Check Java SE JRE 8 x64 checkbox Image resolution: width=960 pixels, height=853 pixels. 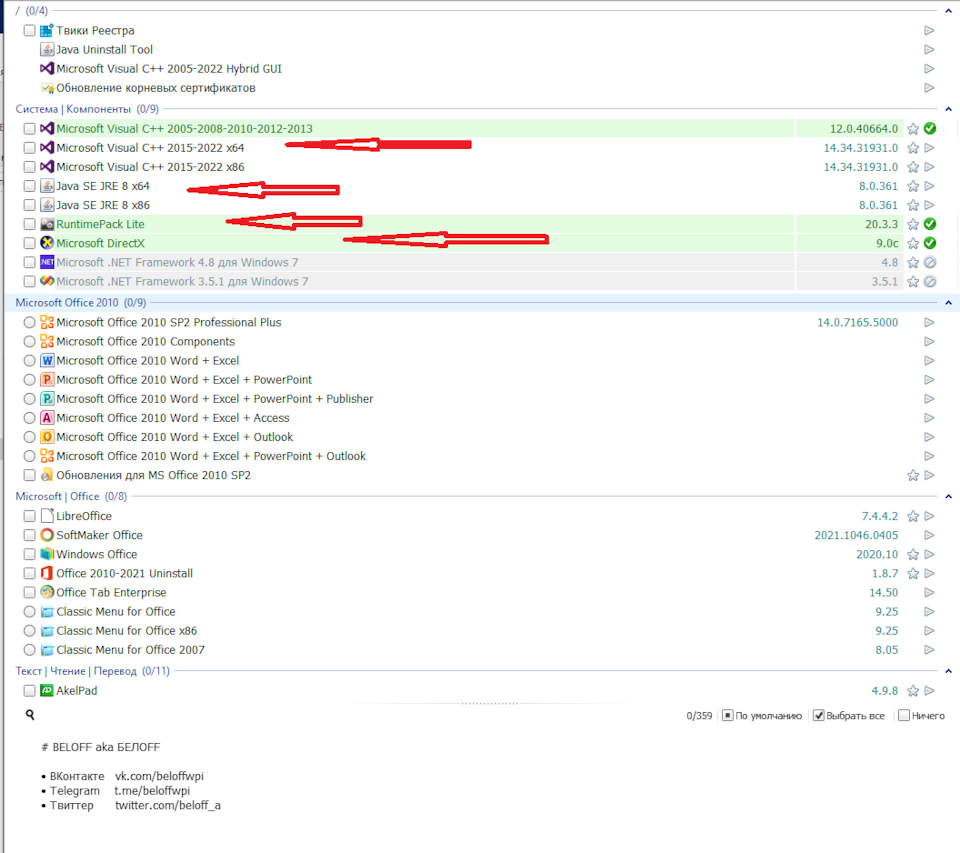coord(29,186)
